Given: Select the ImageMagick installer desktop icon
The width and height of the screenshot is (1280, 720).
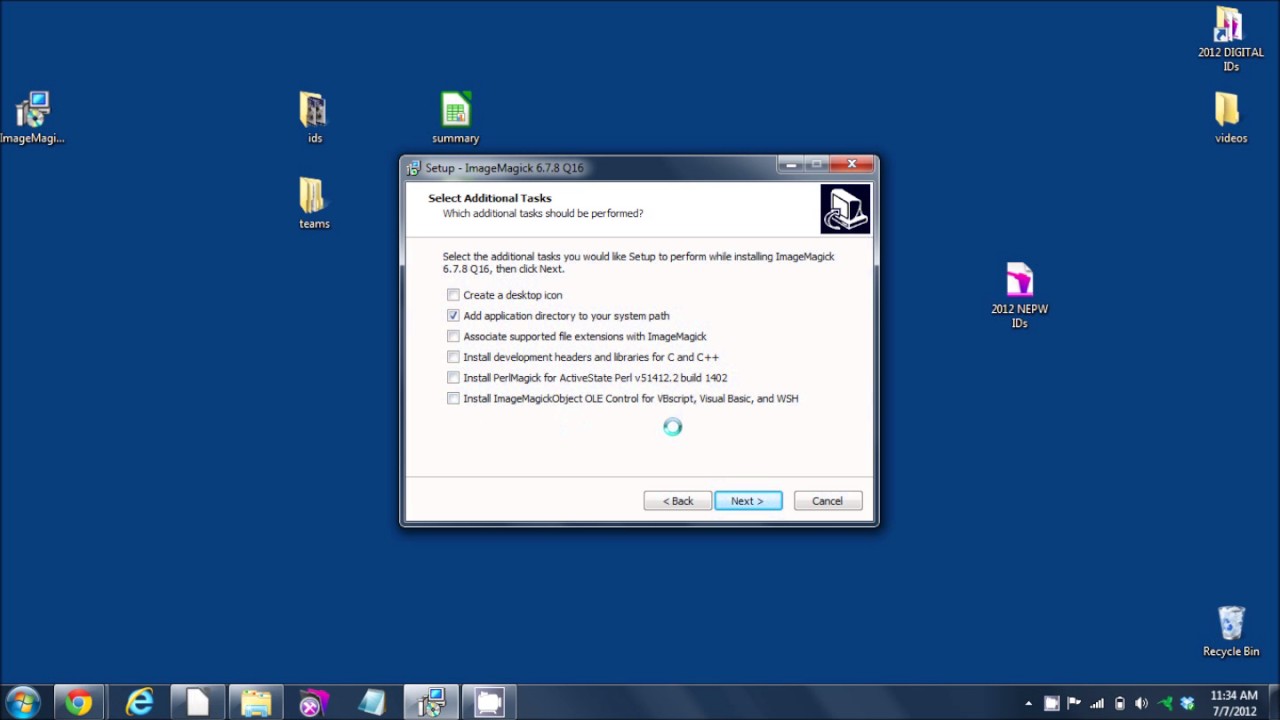Looking at the screenshot, I should coord(32,118).
